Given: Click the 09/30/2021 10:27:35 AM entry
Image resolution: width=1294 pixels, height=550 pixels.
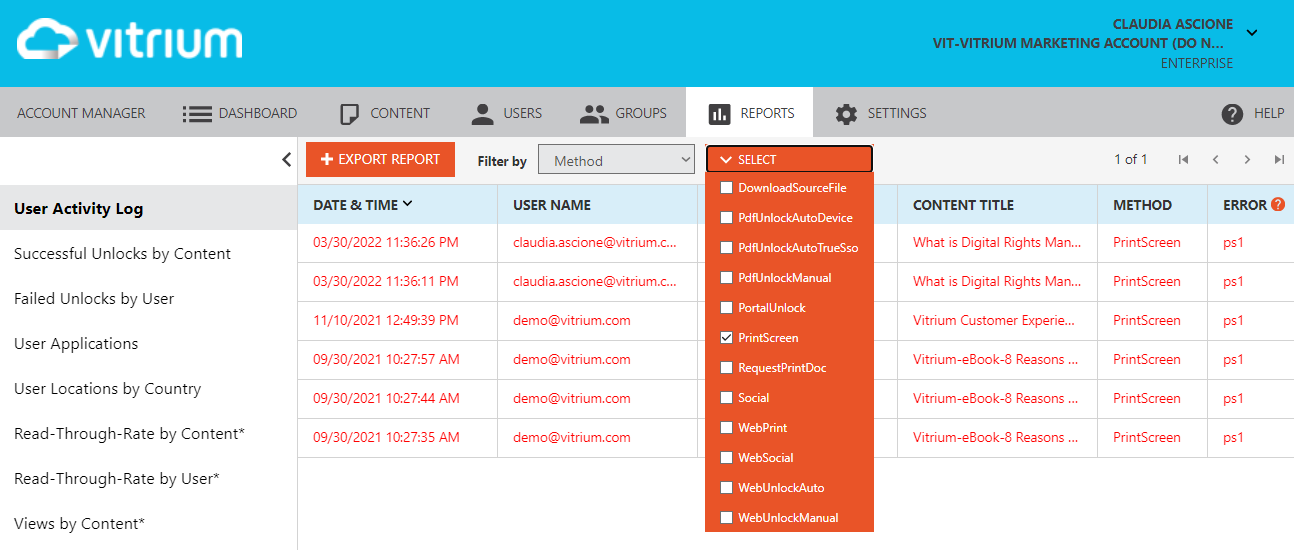Looking at the screenshot, I should (386, 438).
